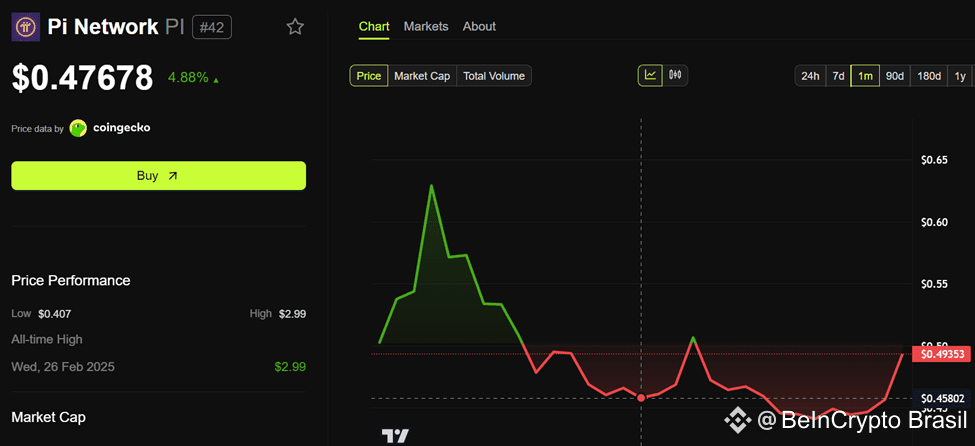Viewport: 975px width, 446px height.
Task: Click the $0.55 axis label
Action: coord(934,284)
